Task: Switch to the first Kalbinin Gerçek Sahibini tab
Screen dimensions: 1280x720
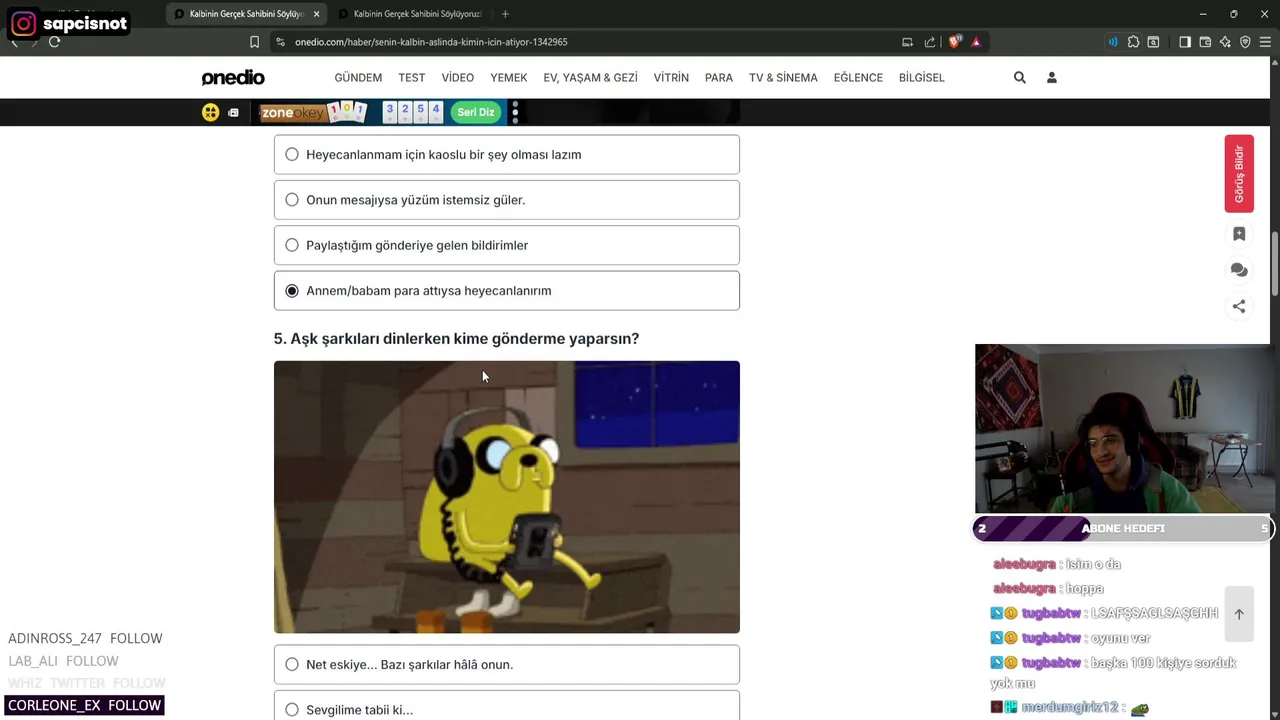Action: pos(246,14)
